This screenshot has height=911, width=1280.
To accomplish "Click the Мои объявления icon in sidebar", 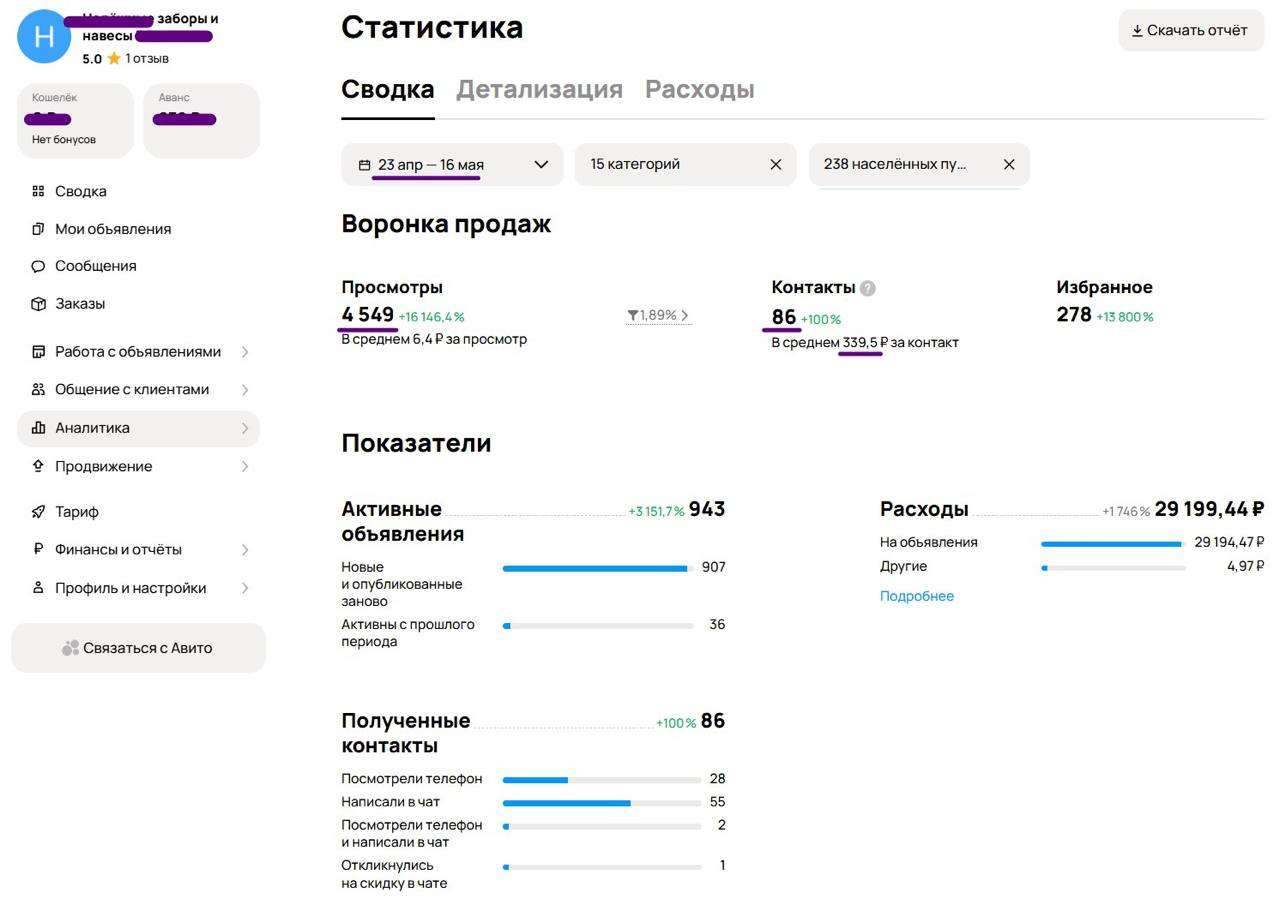I will pyautogui.click(x=38, y=229).
